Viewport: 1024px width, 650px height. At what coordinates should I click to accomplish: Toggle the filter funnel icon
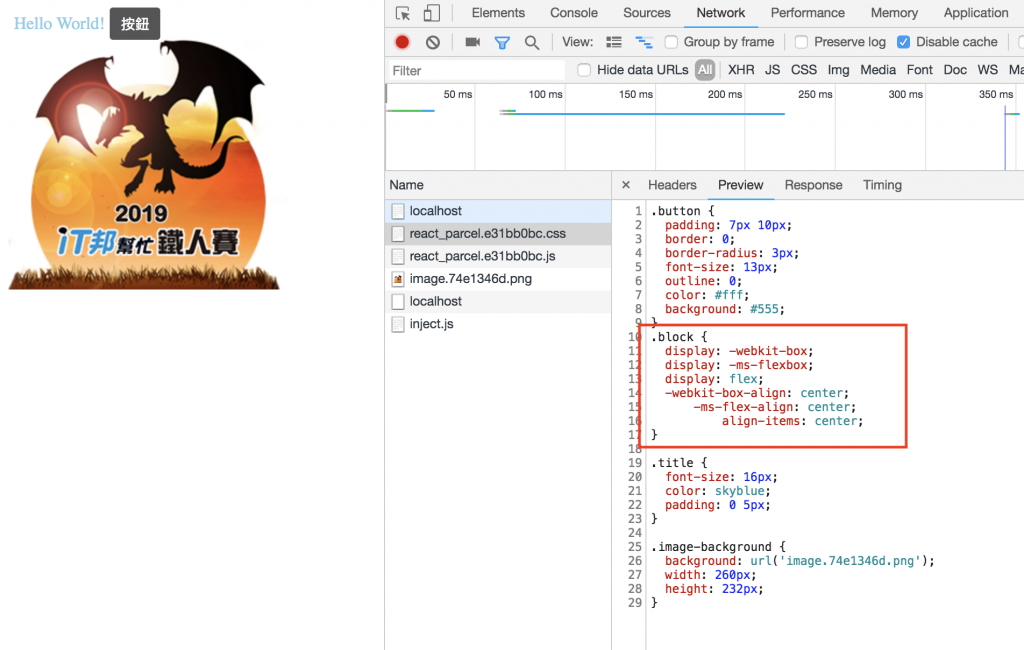tap(502, 42)
